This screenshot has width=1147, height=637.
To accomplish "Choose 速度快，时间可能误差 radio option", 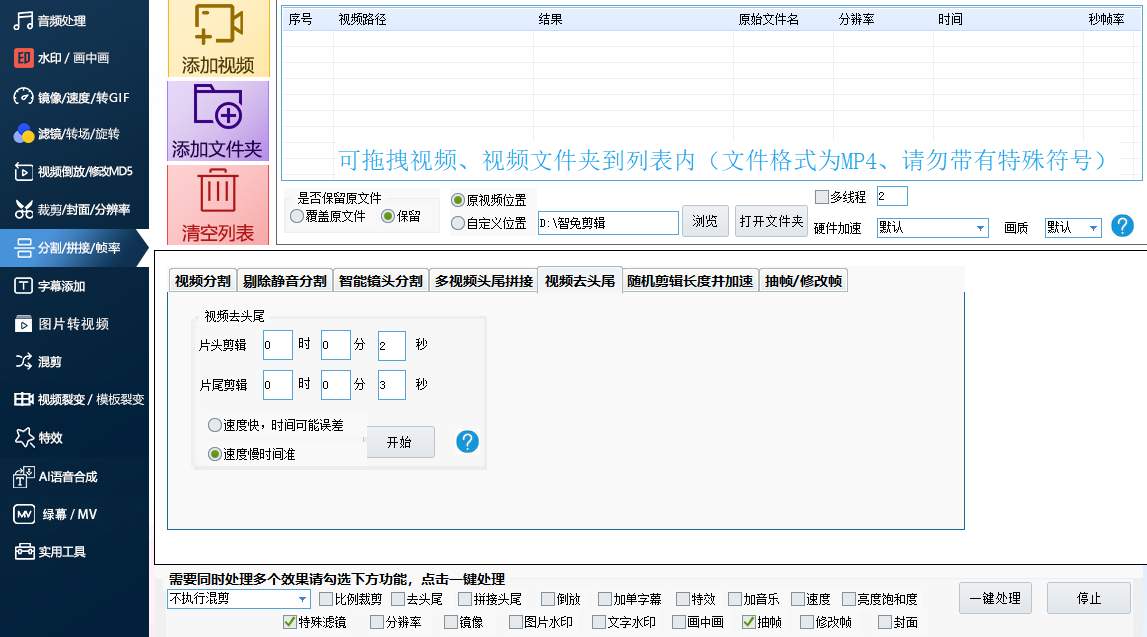I will [215, 425].
